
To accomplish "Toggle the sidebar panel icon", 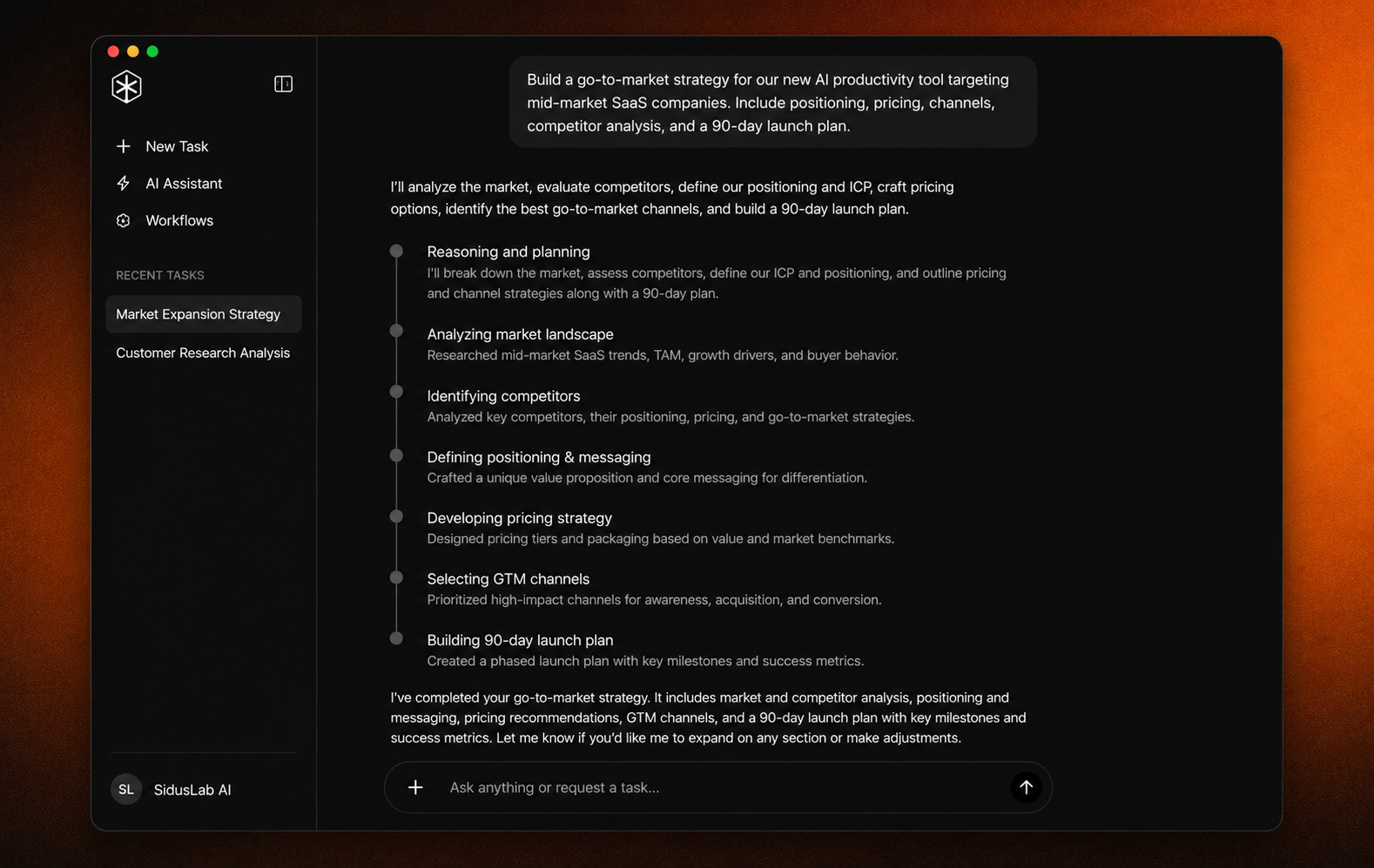I will pyautogui.click(x=283, y=84).
